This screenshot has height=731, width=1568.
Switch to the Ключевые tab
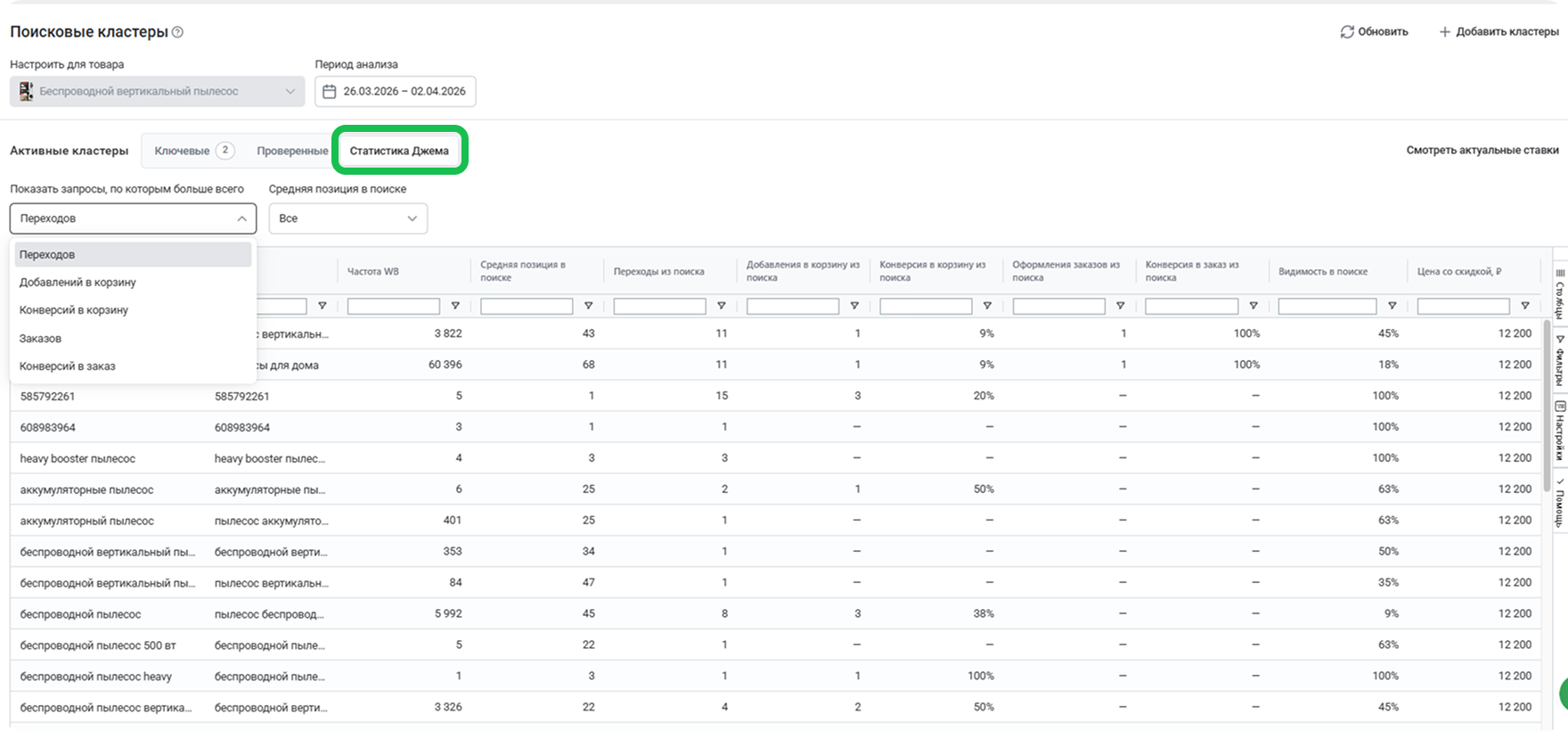[182, 151]
